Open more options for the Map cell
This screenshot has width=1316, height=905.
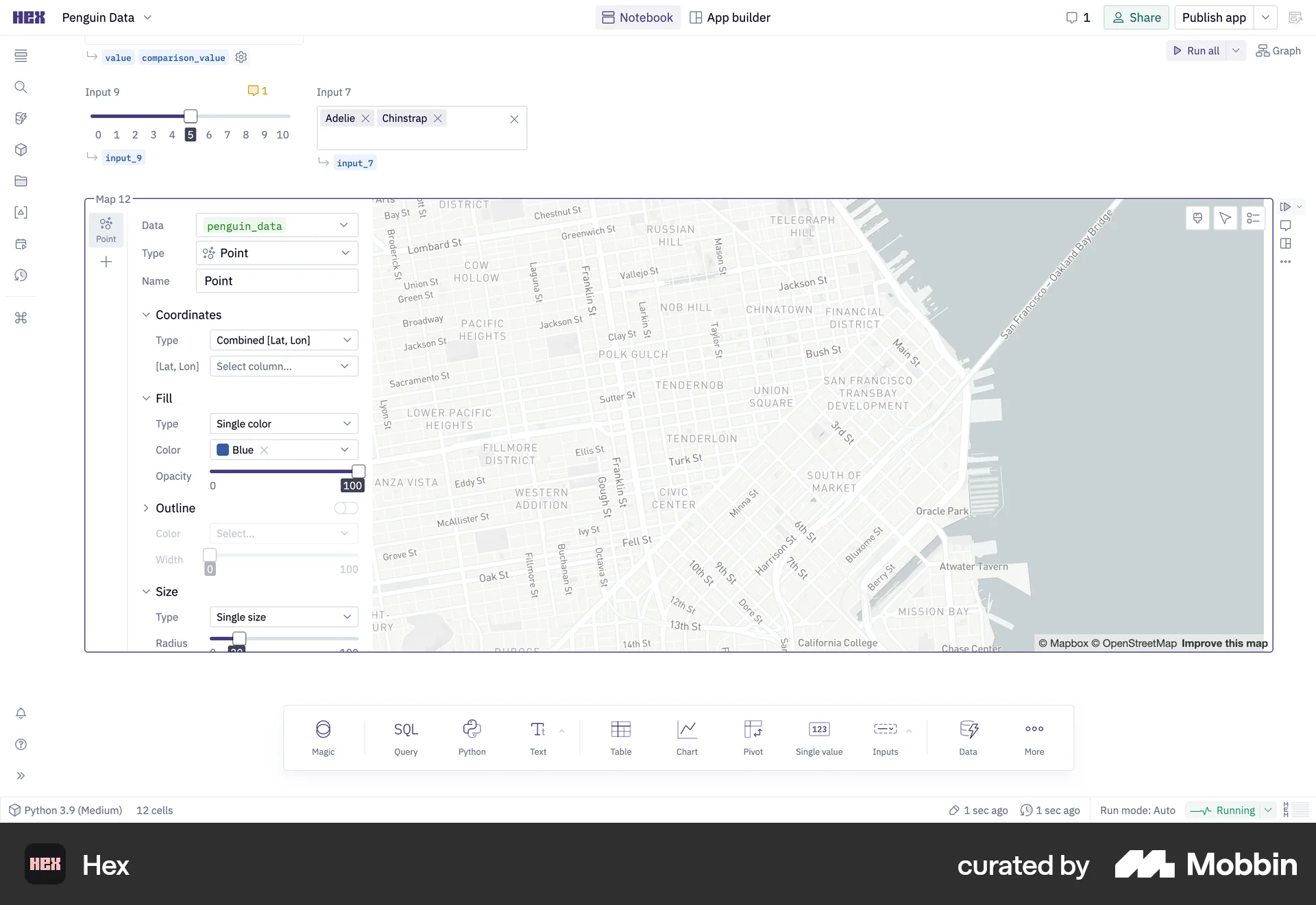(x=1287, y=261)
